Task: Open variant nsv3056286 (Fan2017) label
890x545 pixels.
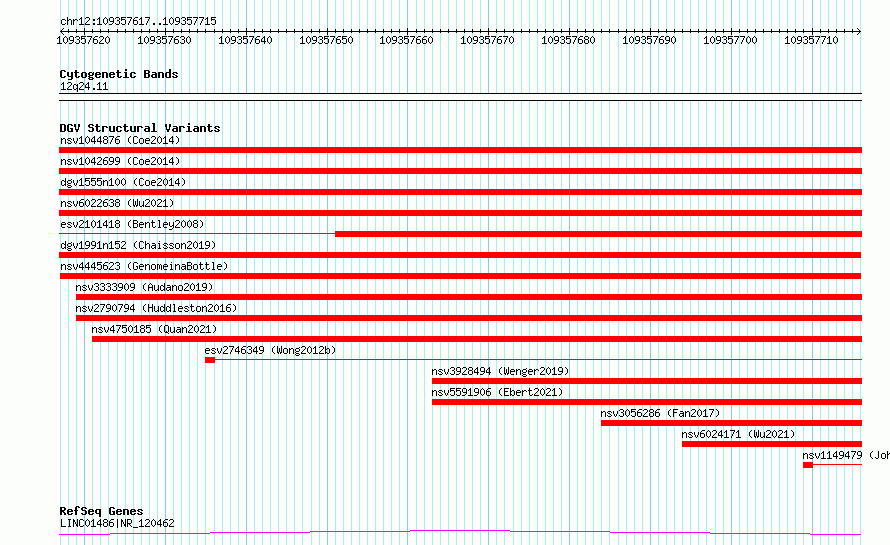Action: 660,413
